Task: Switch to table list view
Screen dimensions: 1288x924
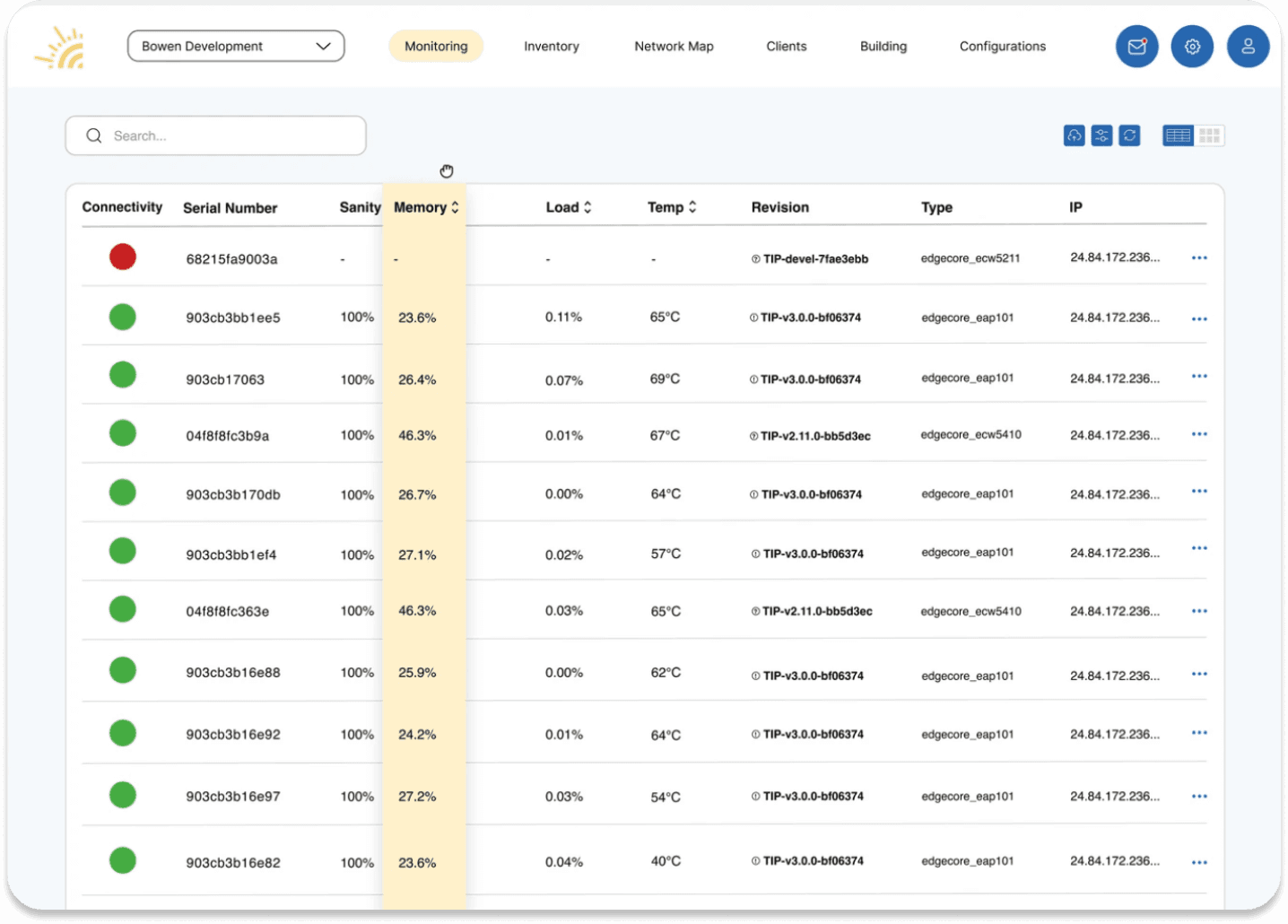Action: (1178, 135)
